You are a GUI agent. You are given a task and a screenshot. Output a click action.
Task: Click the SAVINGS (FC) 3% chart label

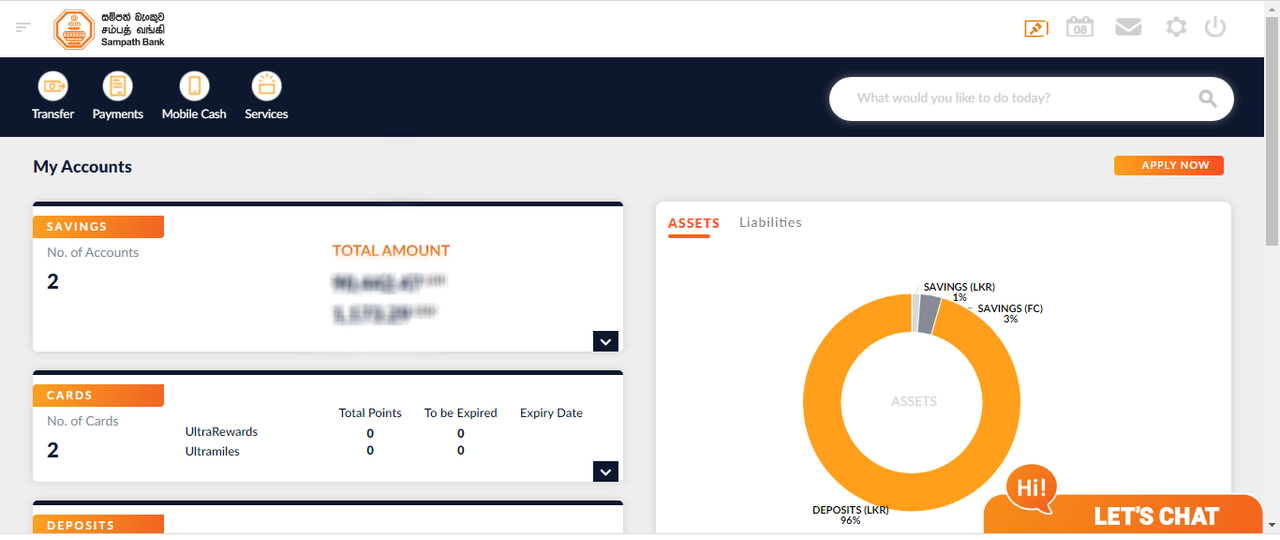click(x=1010, y=314)
